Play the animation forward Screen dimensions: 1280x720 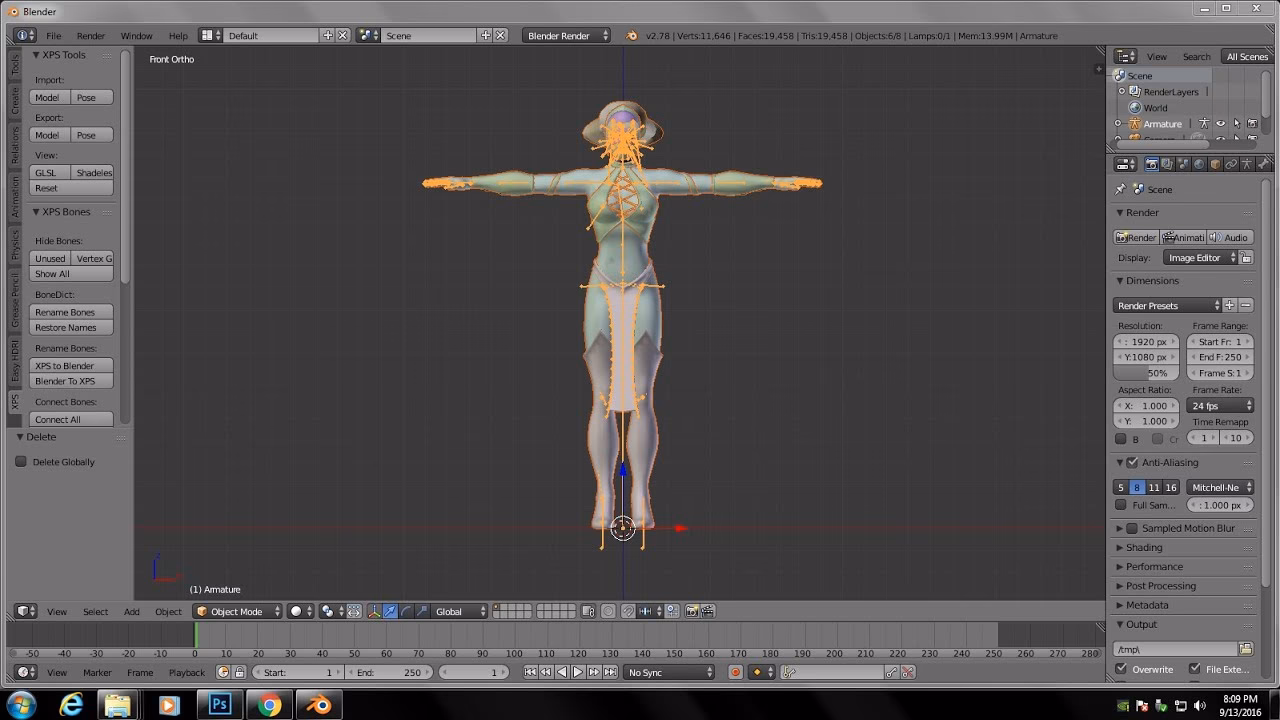click(578, 672)
